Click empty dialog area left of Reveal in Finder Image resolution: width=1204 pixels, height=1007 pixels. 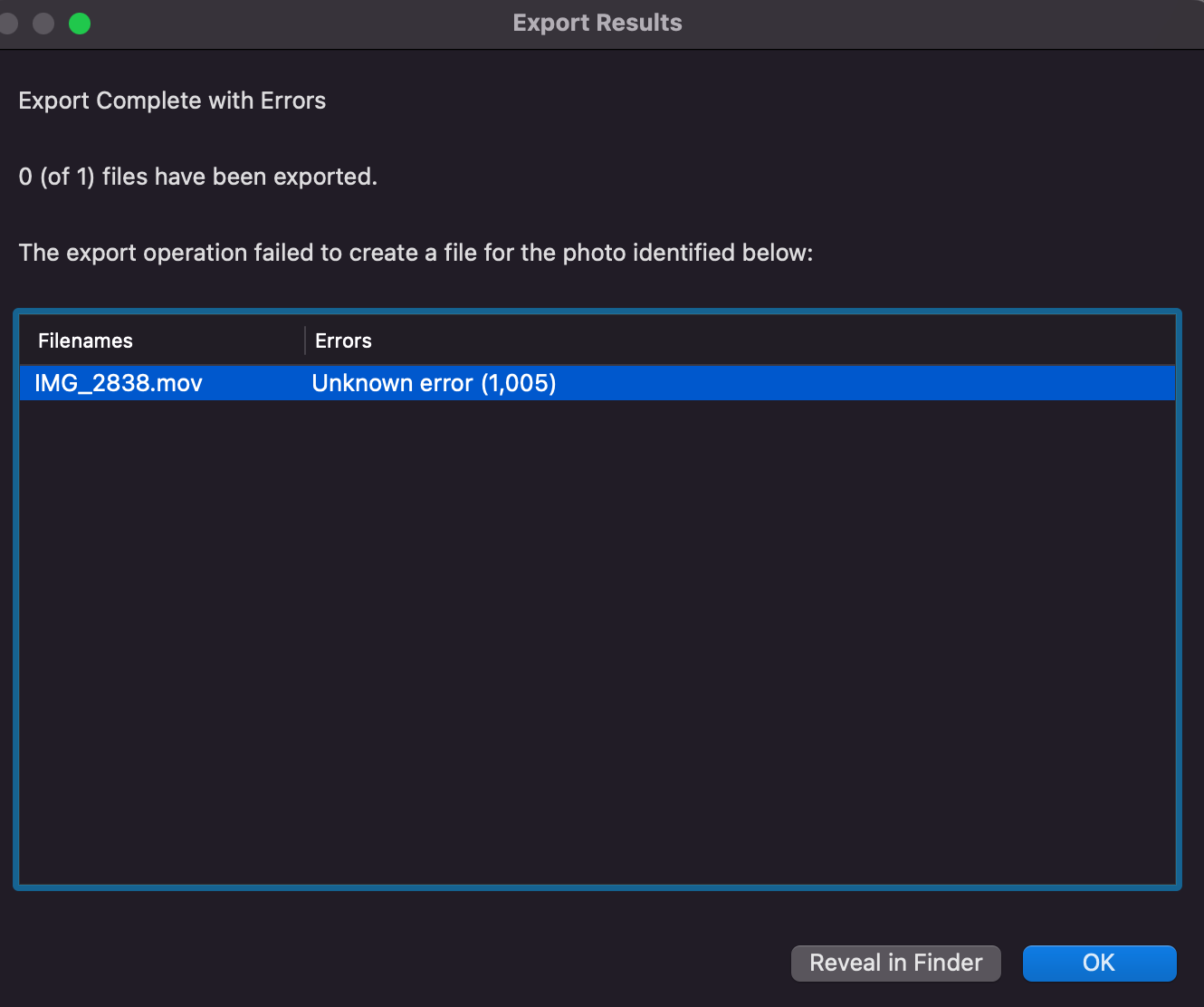coord(407,963)
